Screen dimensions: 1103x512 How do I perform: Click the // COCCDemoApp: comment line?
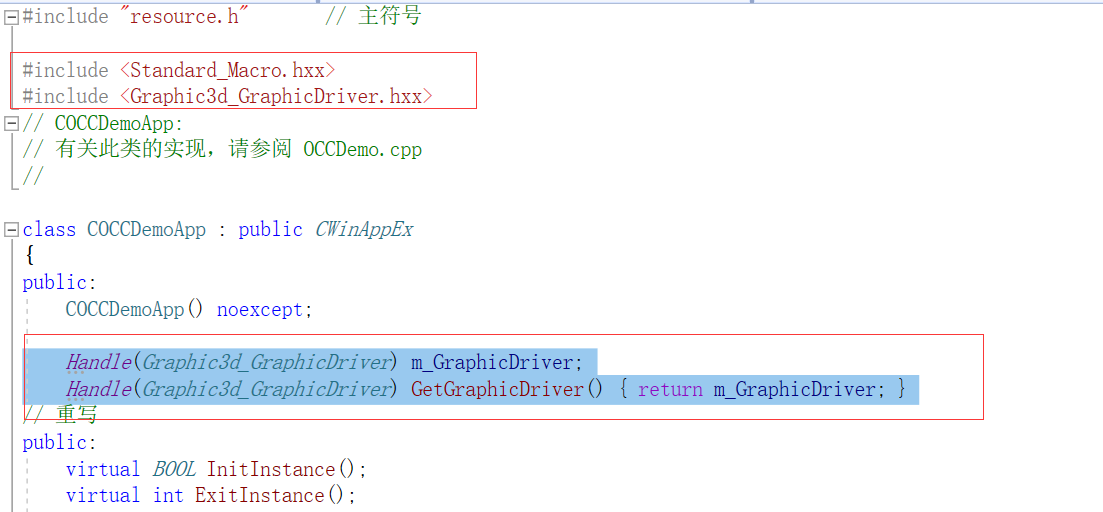103,124
